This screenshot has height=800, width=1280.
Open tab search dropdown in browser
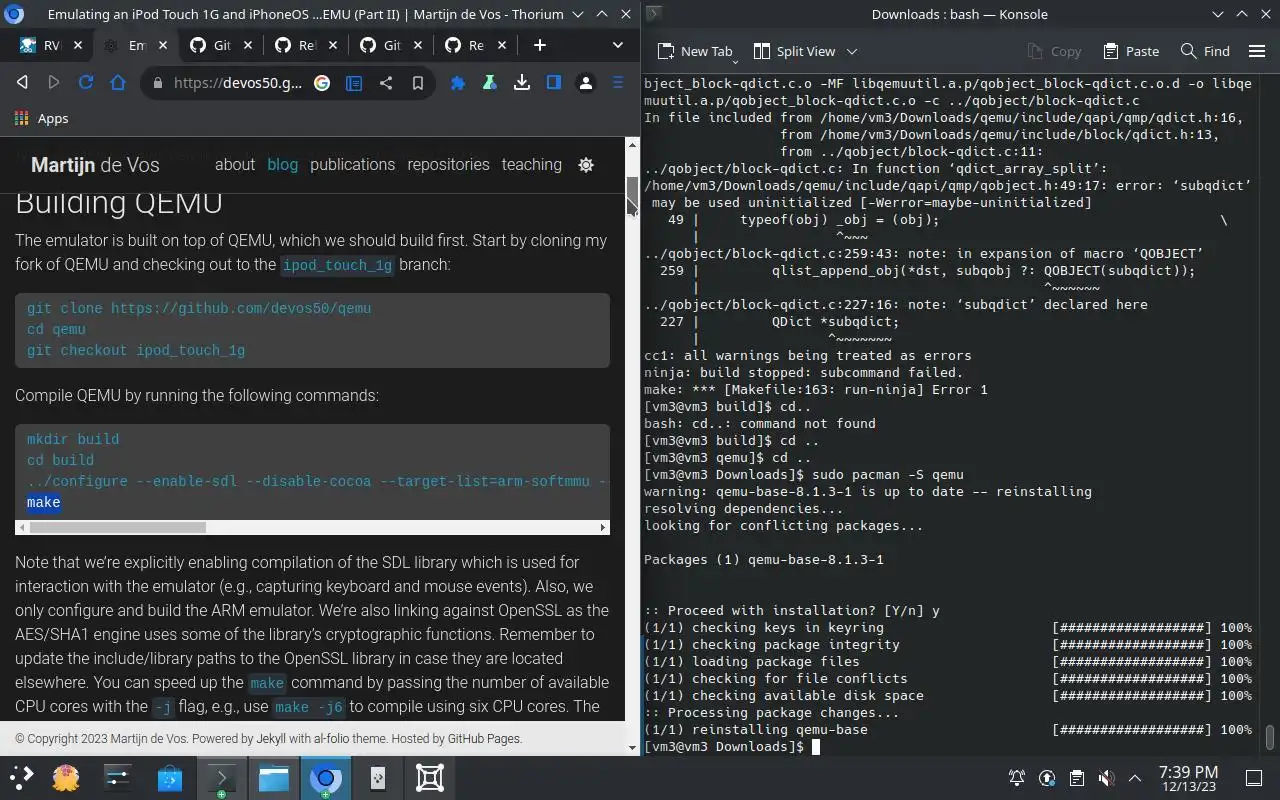click(618, 45)
